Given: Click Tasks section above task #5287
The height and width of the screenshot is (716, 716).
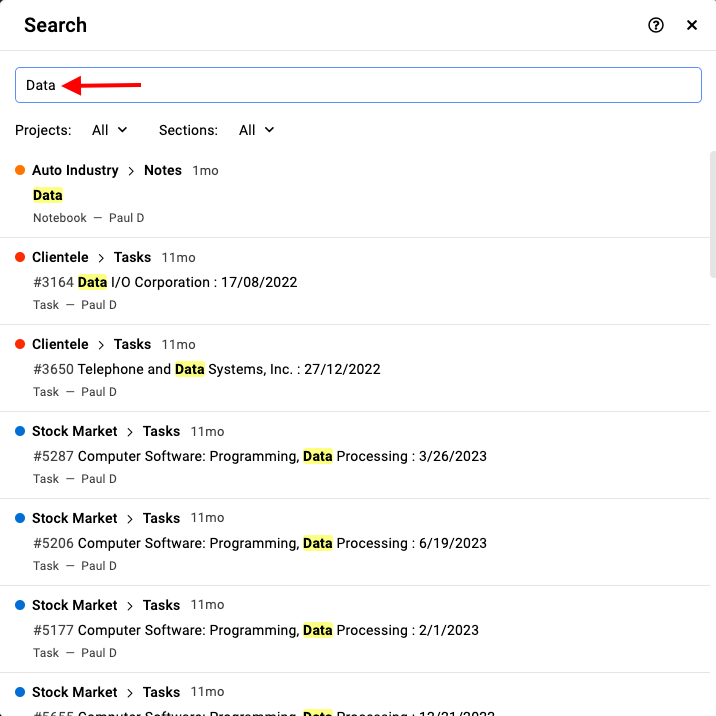Looking at the screenshot, I should [161, 431].
